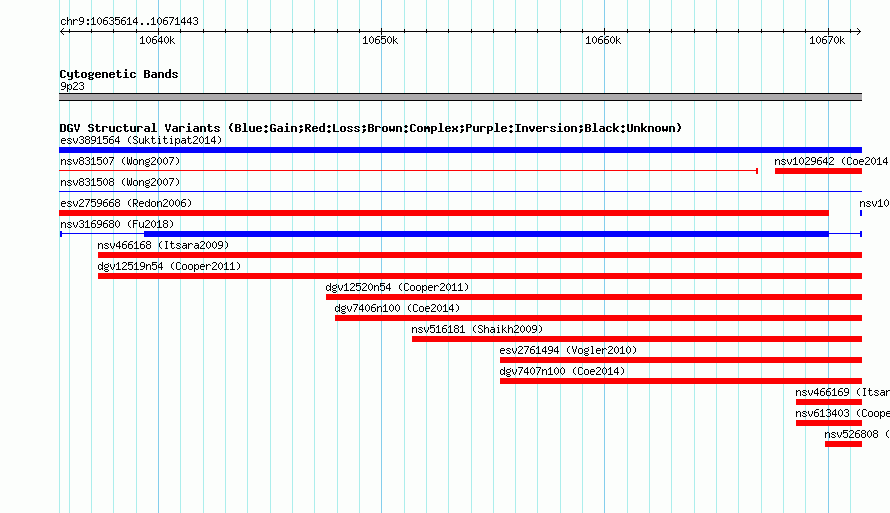Click dgv12520n54 (Cooper2011) variant label
This screenshot has width=890, height=513.
coord(397,287)
